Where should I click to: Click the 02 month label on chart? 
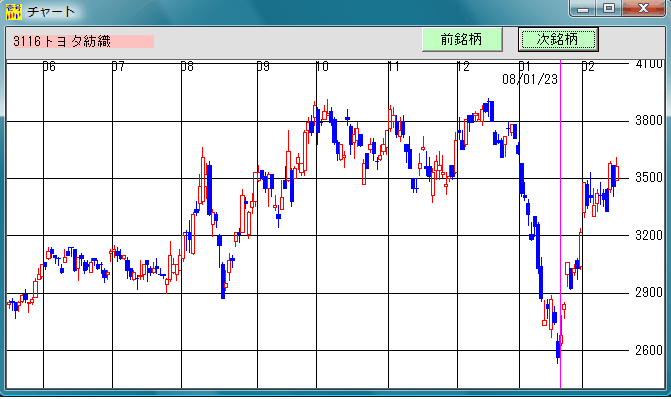[x=588, y=66]
